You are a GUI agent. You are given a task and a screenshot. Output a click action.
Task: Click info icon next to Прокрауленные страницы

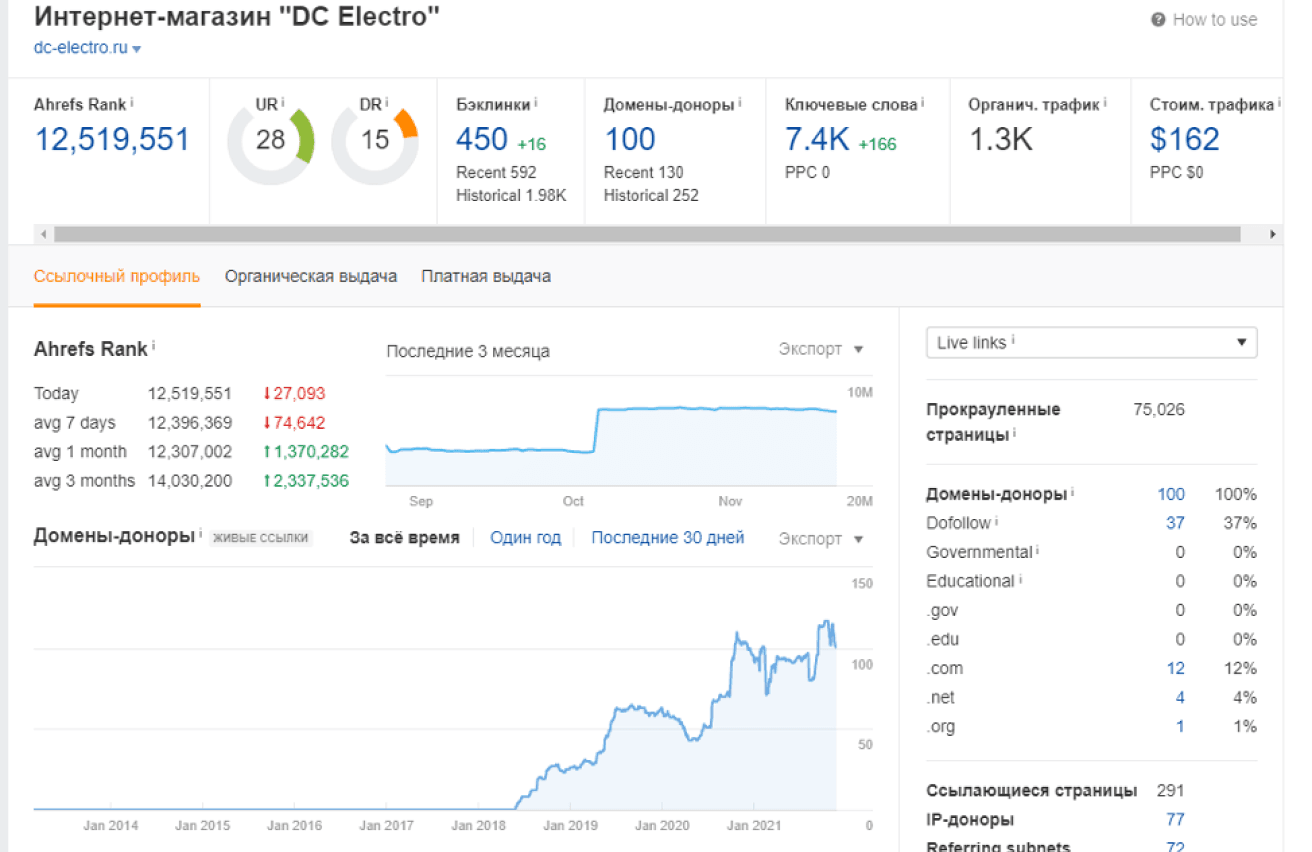[x=1014, y=434]
